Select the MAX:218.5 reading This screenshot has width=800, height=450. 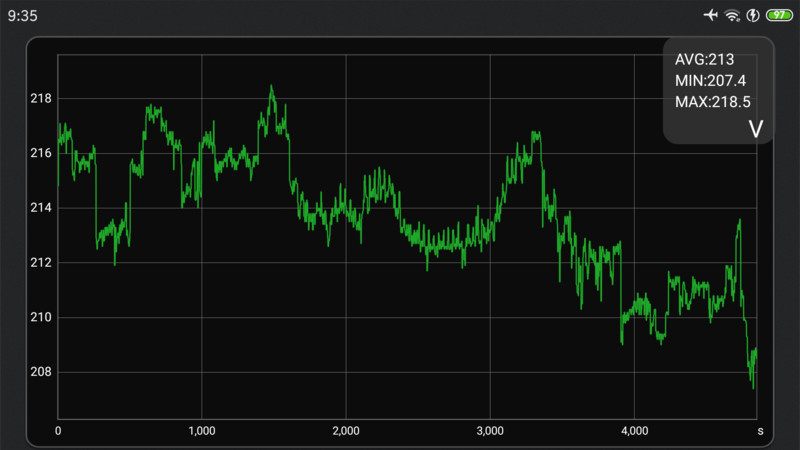pos(713,101)
